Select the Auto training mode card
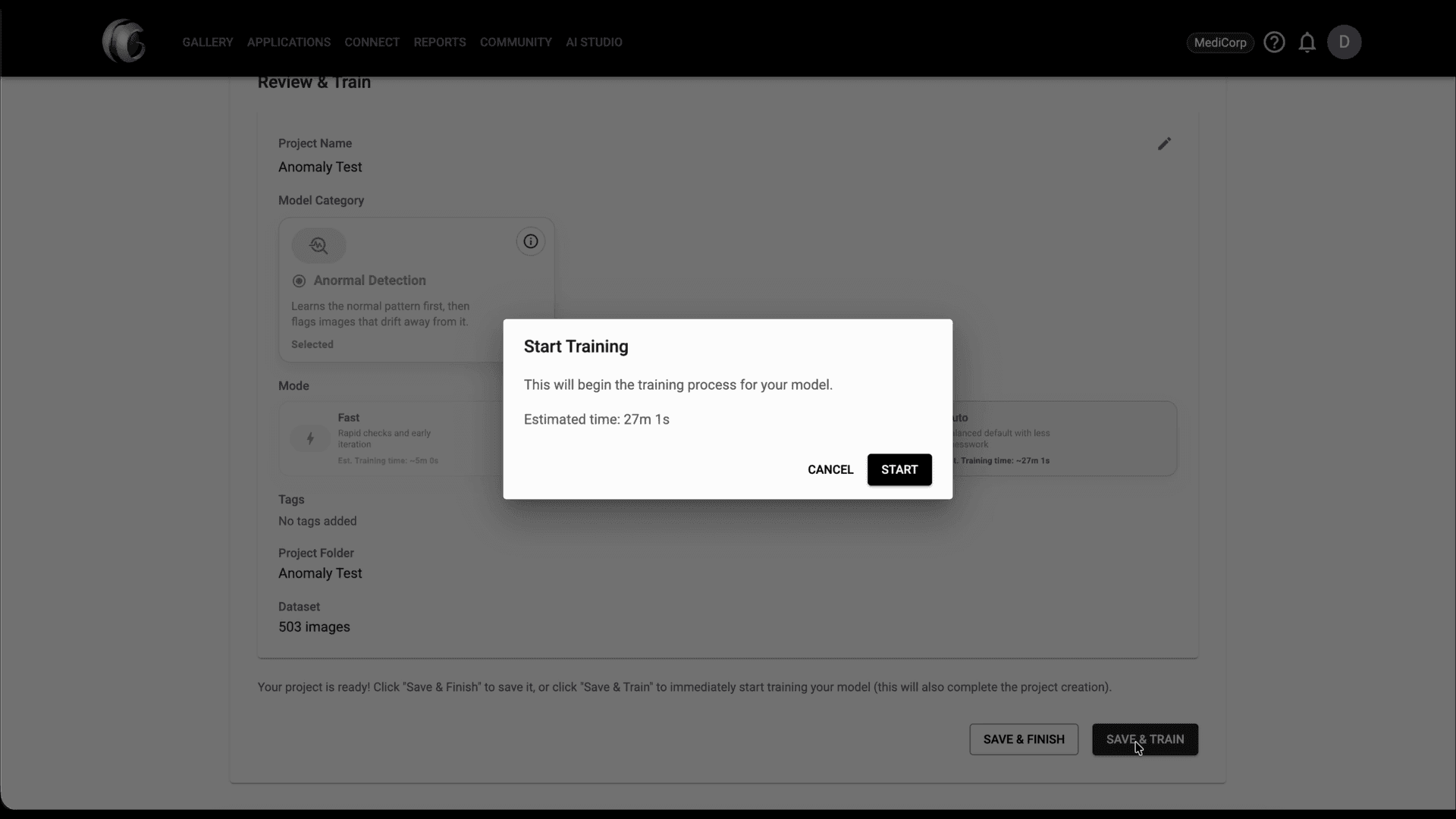The image size is (1456, 819). pyautogui.click(x=1062, y=439)
